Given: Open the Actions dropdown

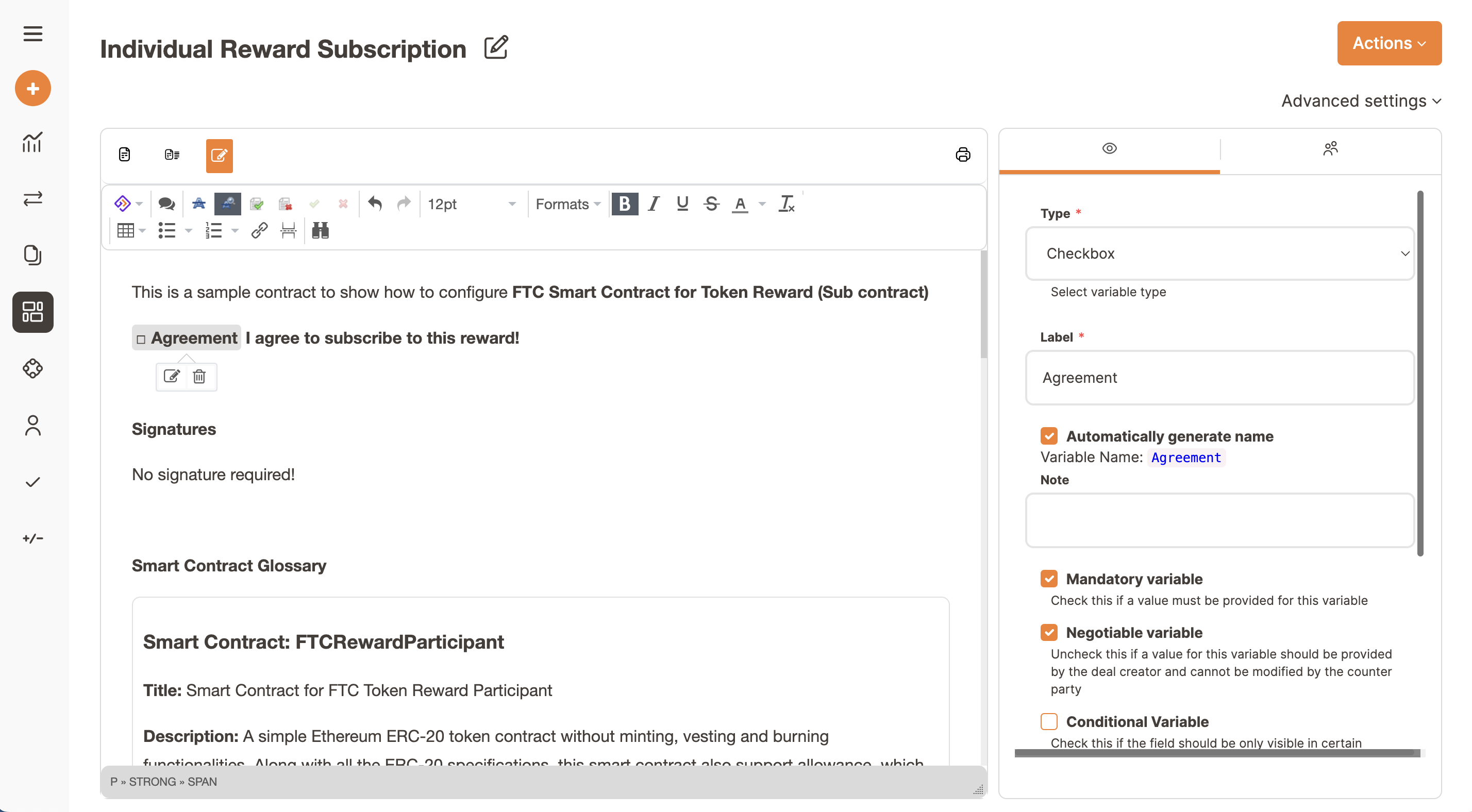Looking at the screenshot, I should coord(1389,43).
